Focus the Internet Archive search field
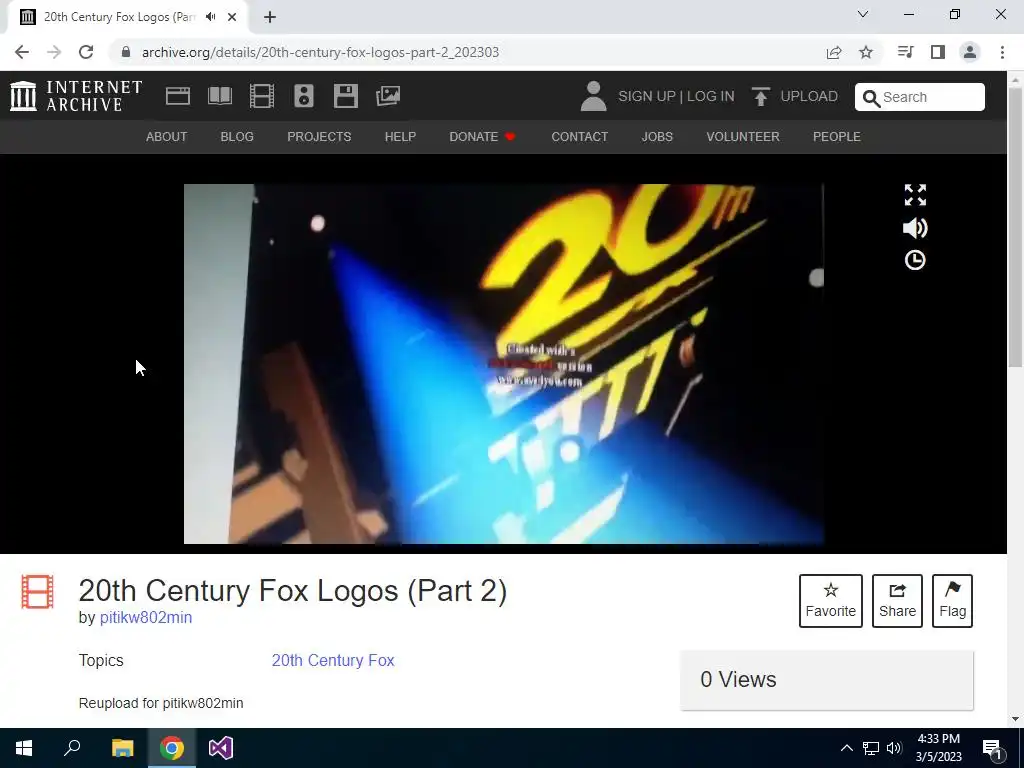 (x=920, y=97)
